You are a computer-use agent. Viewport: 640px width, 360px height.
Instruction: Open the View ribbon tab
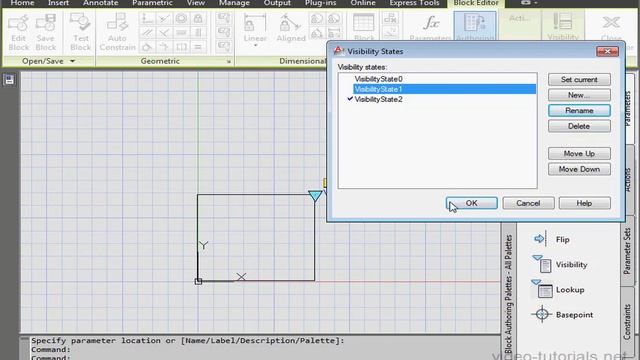point(196,3)
